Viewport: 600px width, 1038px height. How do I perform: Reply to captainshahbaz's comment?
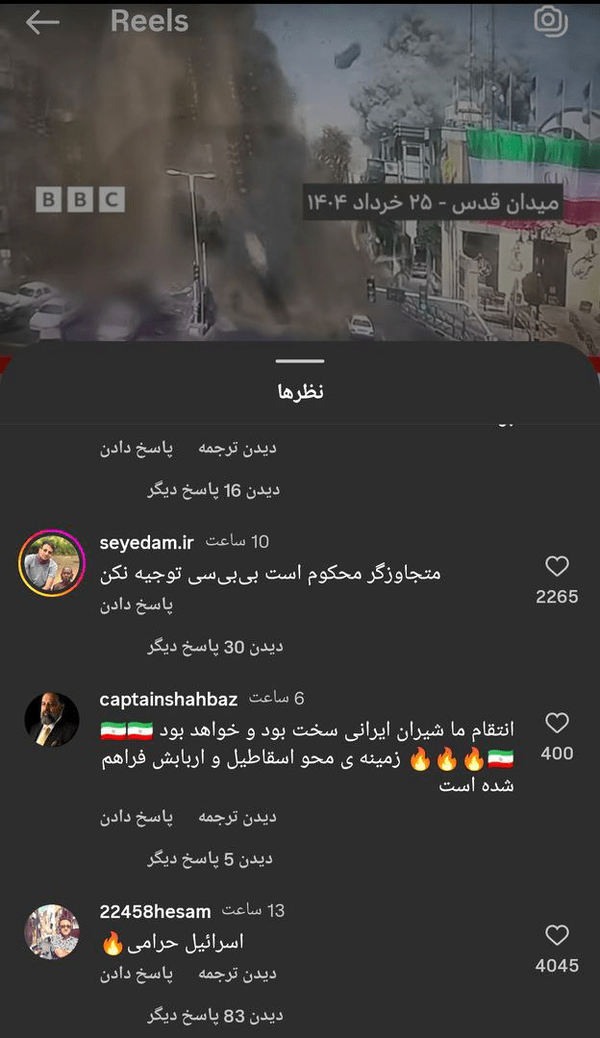(x=136, y=818)
